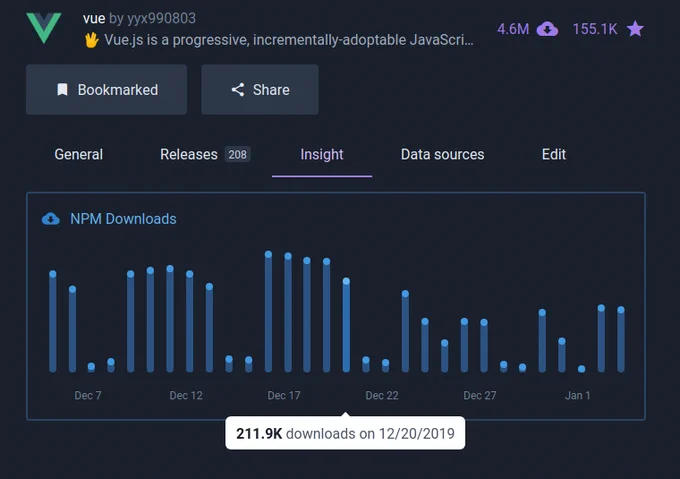Click the NPM Downloads heading
The width and height of the screenshot is (680, 479).
point(123,219)
